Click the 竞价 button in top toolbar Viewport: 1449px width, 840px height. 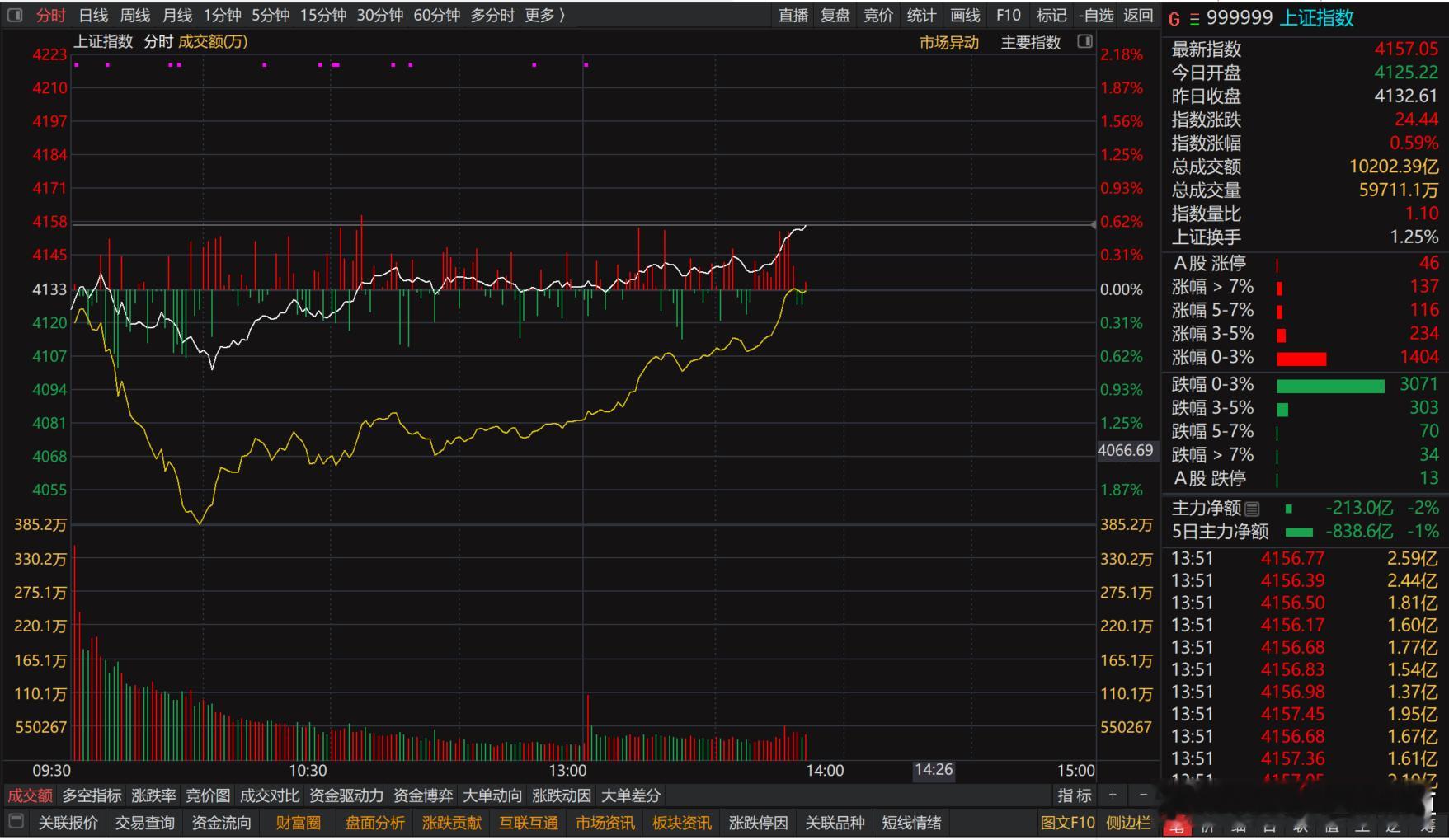(x=878, y=16)
